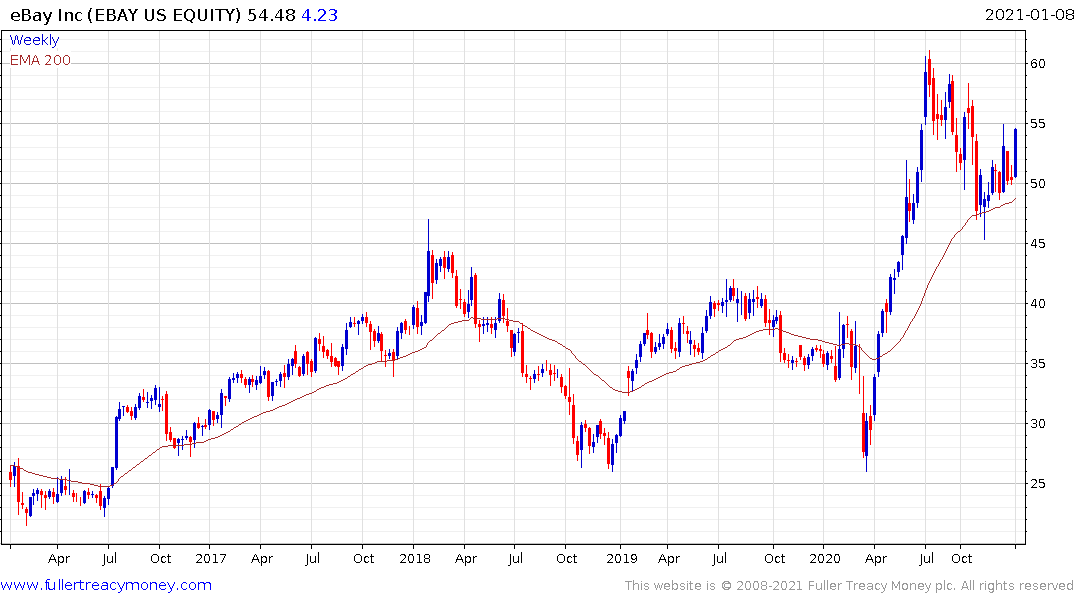Click the 2021-01-08 date label
Screen dimensions: 1075x600
click(x=1028, y=14)
